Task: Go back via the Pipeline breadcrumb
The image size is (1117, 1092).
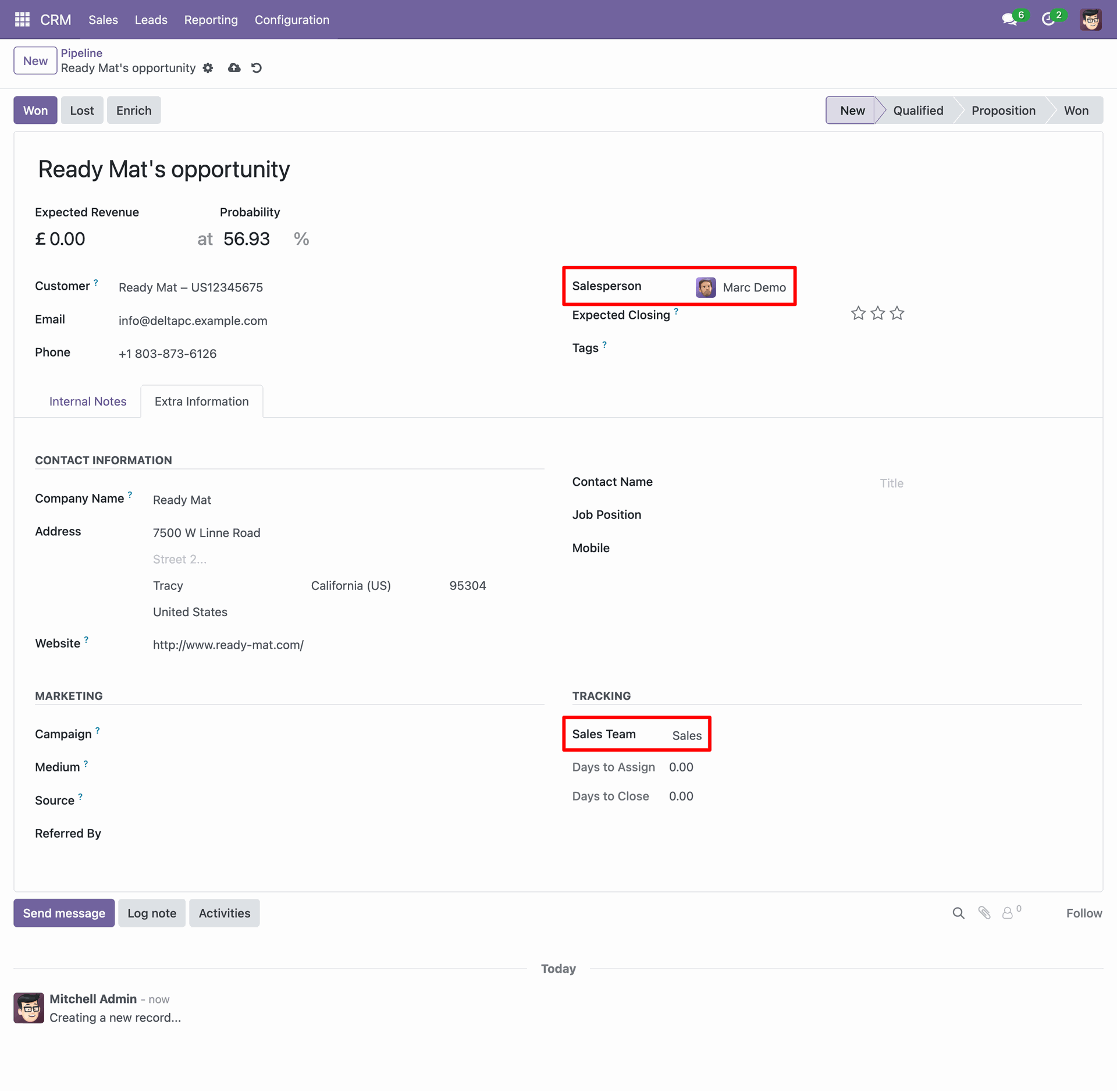Action: (81, 53)
